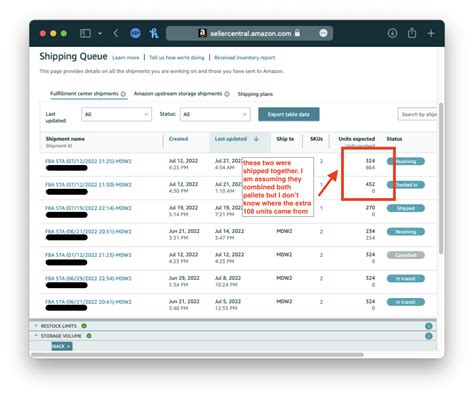Open info icon on RESTOCK LIMITS row

[x=429, y=326]
